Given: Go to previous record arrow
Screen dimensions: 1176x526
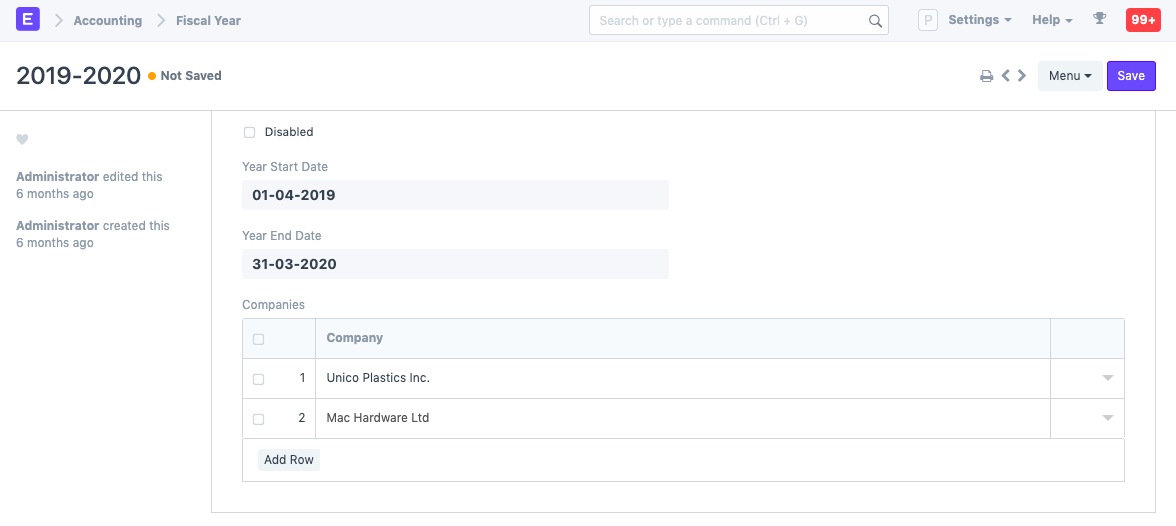Looking at the screenshot, I should tap(1006, 76).
